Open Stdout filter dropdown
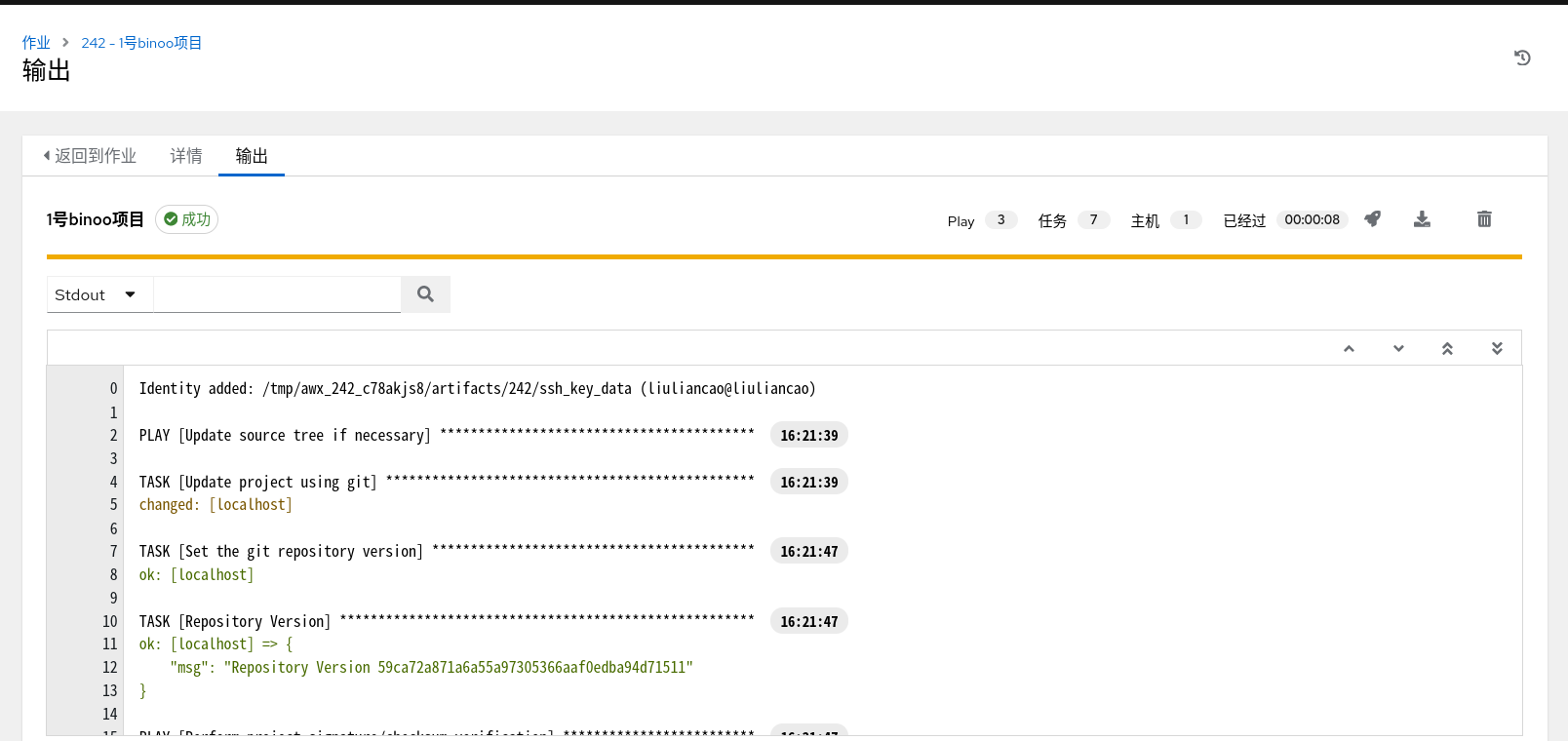The image size is (1568, 741). tap(99, 294)
